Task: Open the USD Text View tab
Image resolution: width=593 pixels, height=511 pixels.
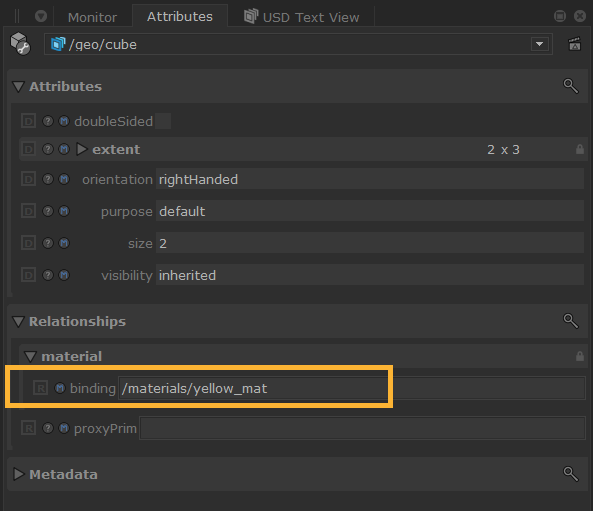Action: click(301, 17)
